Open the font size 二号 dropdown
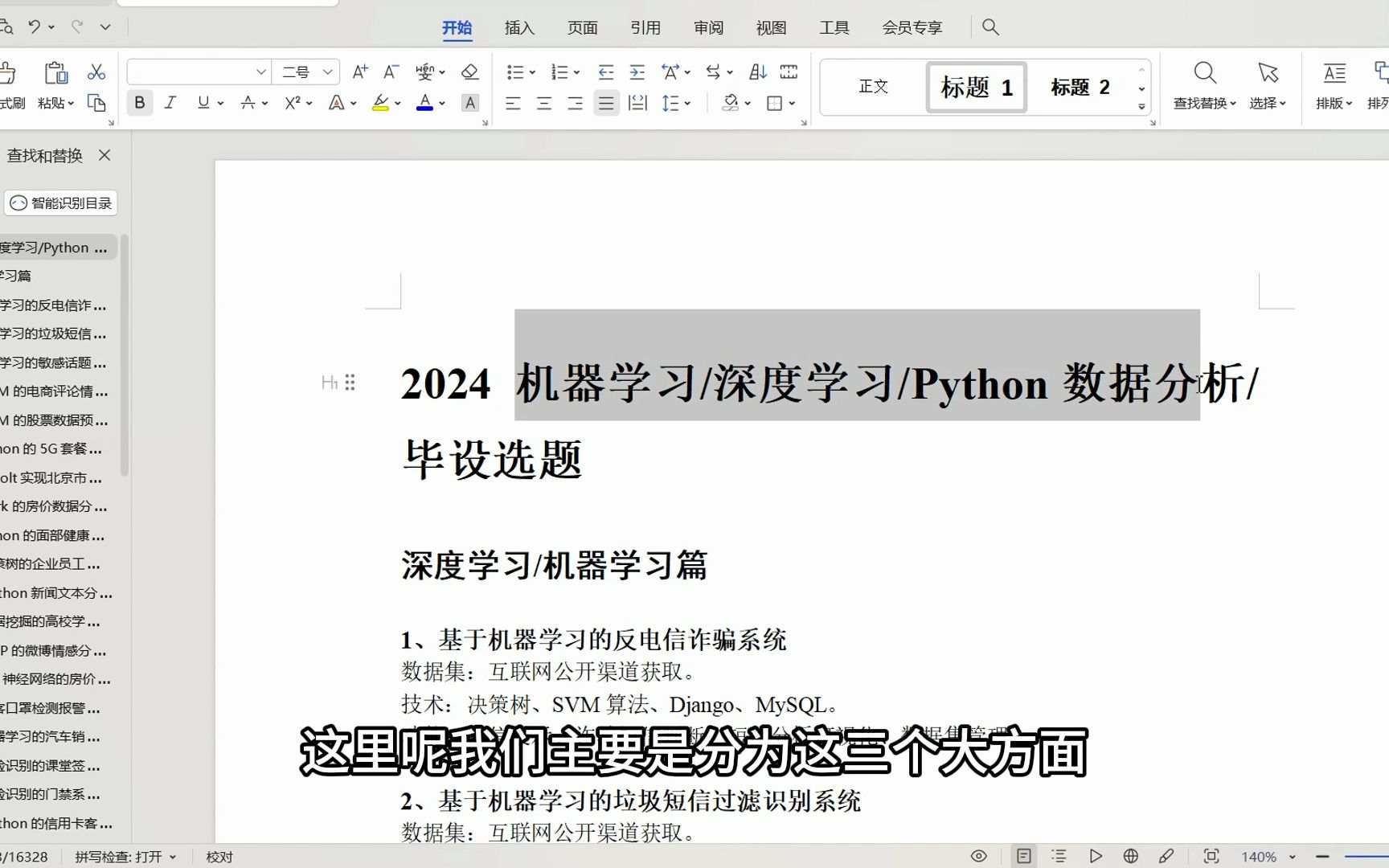 coord(328,72)
